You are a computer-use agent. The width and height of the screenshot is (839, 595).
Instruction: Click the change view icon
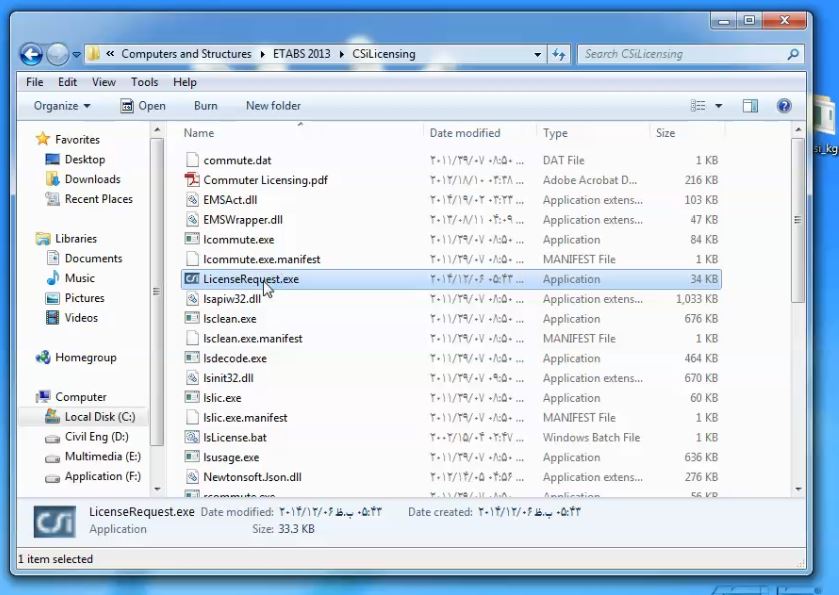(698, 106)
